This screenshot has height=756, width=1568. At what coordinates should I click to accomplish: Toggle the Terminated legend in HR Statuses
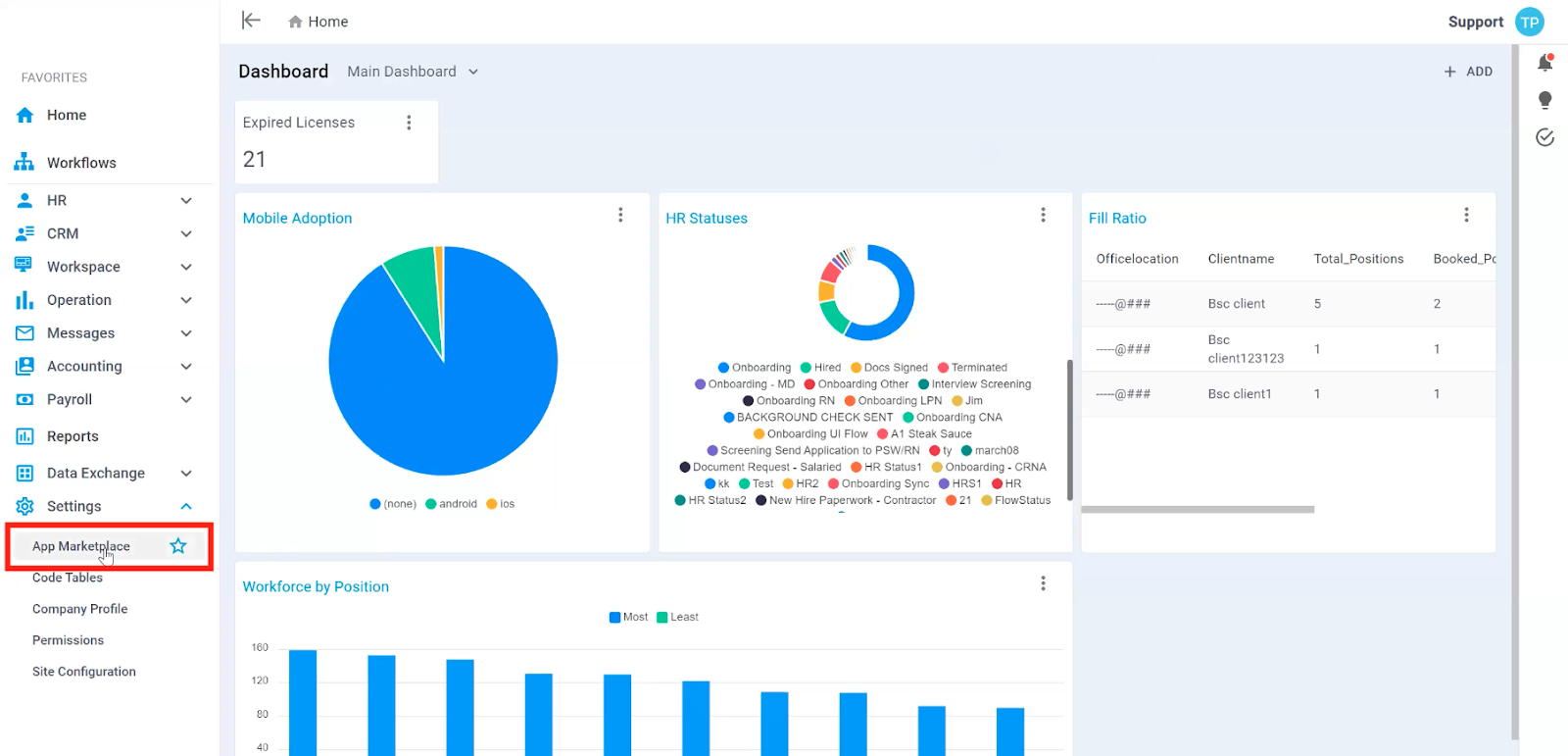coord(972,368)
